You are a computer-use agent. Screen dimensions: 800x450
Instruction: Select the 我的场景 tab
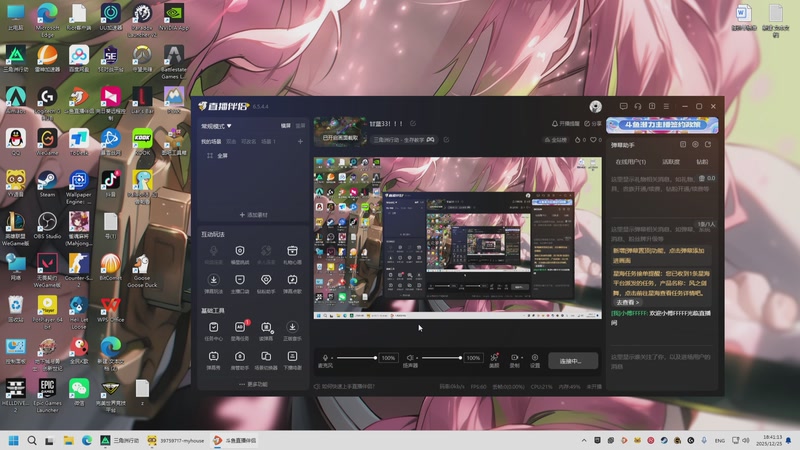[211, 141]
